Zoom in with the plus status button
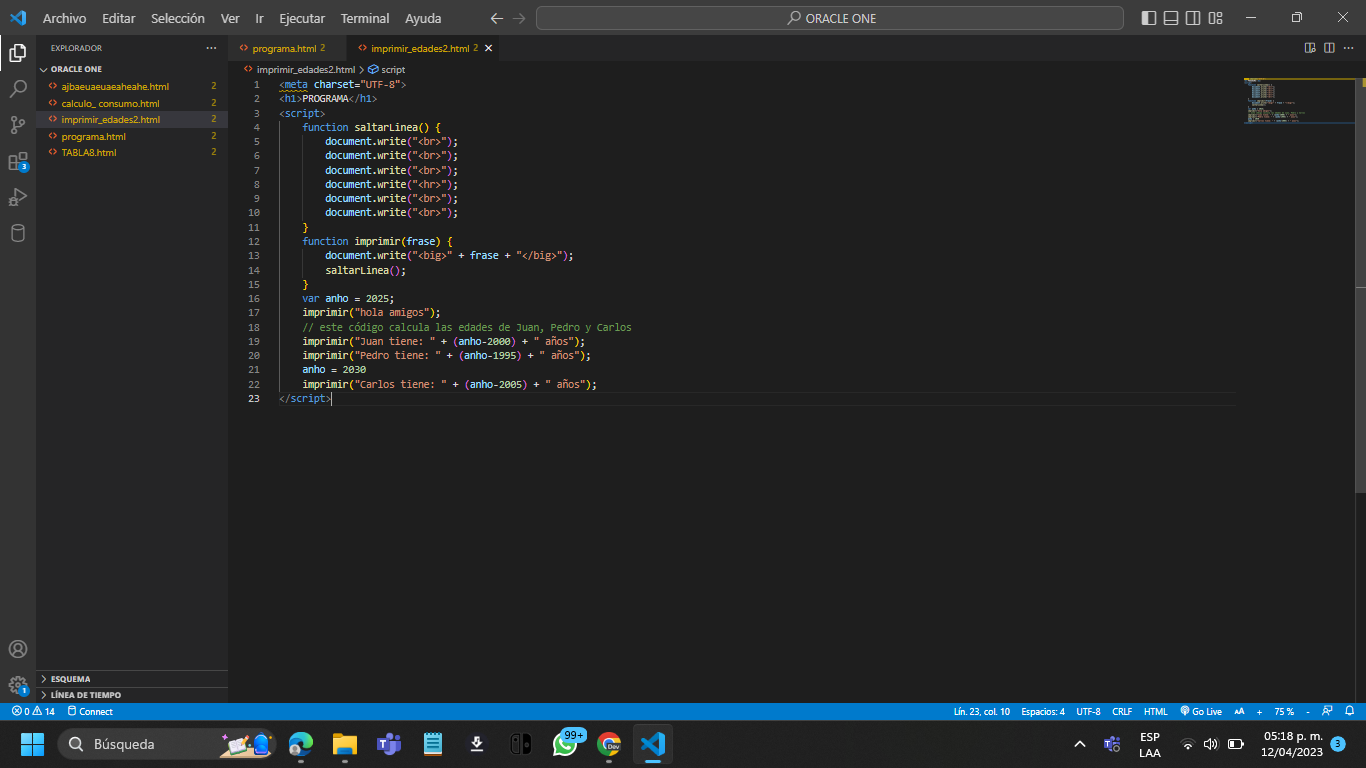This screenshot has height=768, width=1366. click(1259, 712)
